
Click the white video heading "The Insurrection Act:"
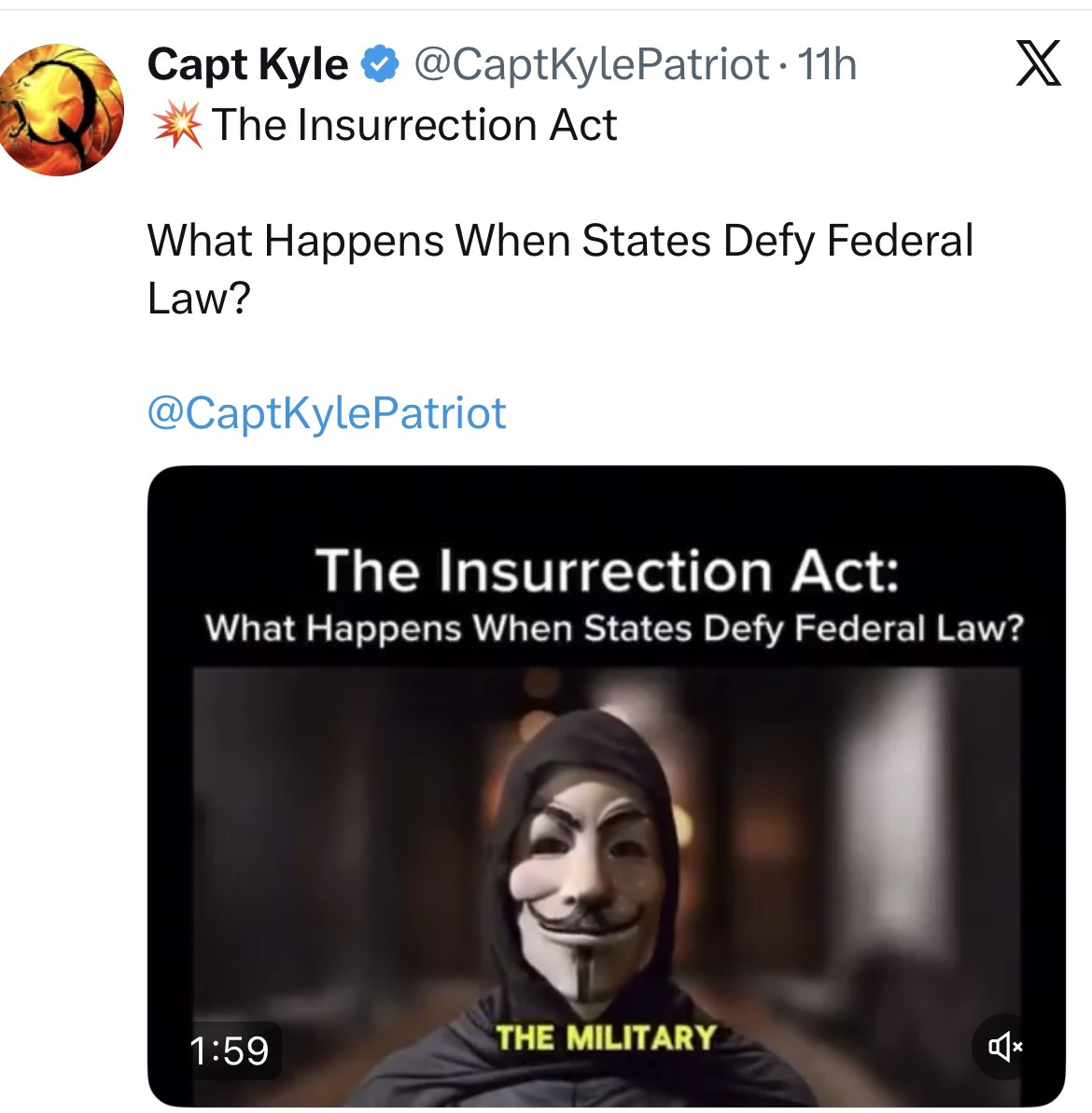(607, 570)
